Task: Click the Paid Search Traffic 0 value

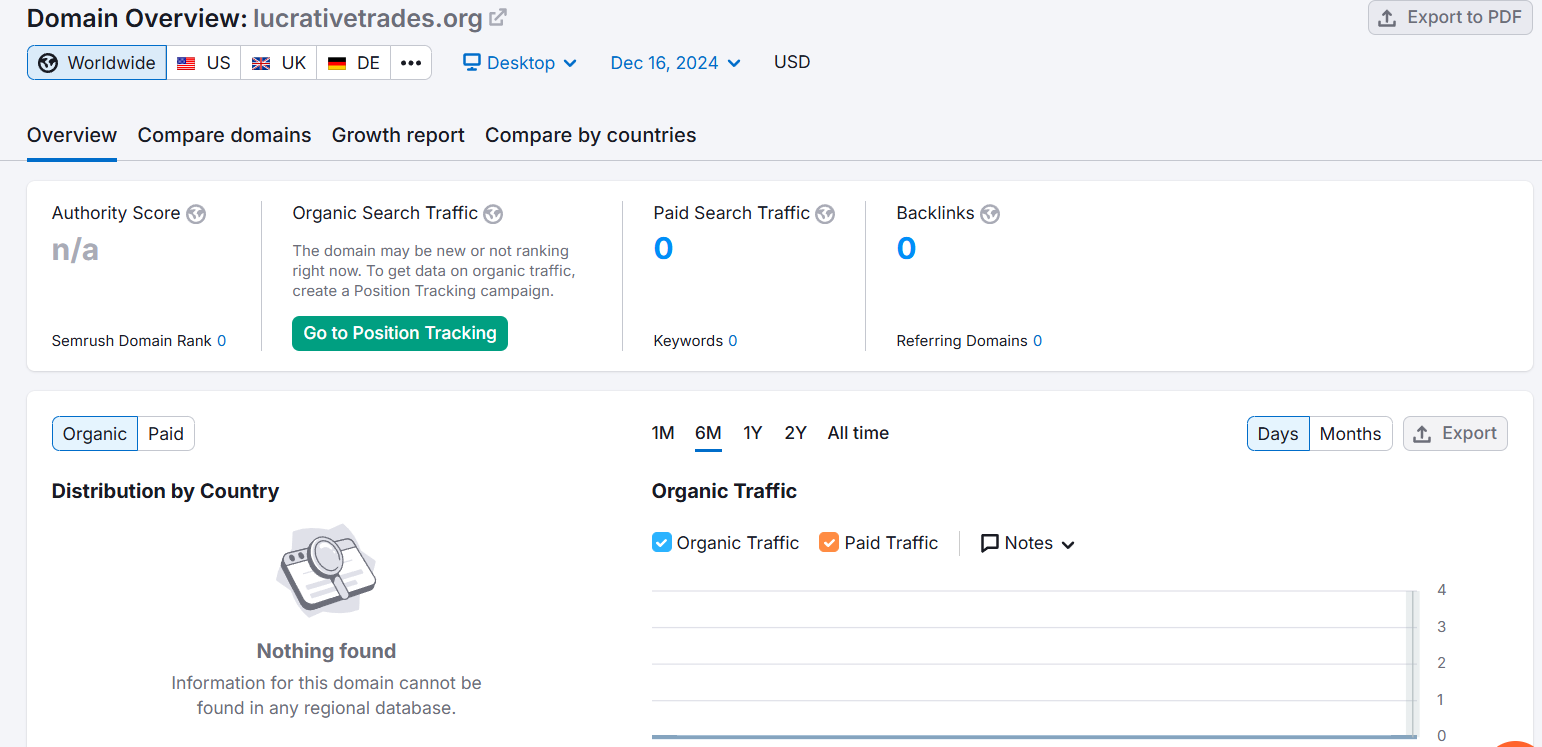Action: pos(663,248)
